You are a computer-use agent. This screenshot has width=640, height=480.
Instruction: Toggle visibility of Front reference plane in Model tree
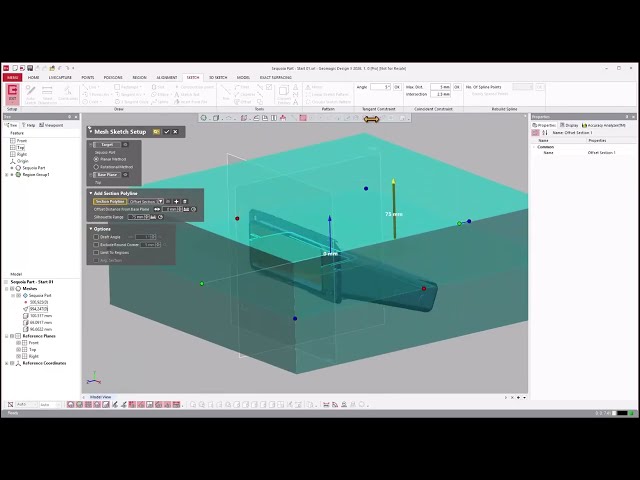pyautogui.click(x=18, y=343)
